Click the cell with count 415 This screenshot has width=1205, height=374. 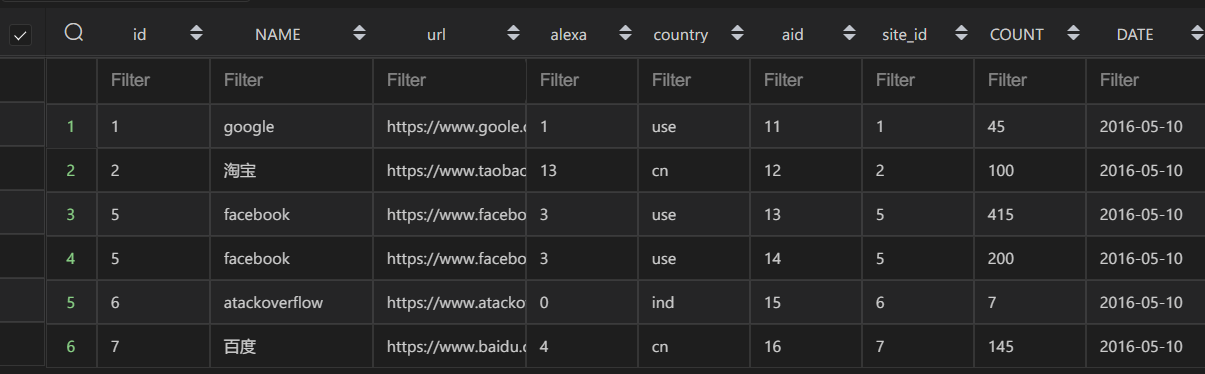(1030, 214)
